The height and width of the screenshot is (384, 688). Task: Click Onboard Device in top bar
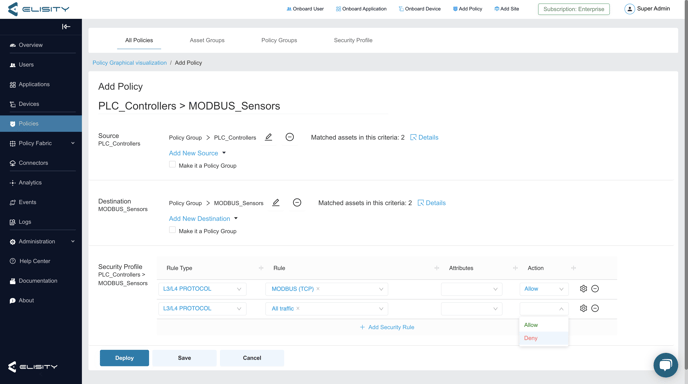(x=419, y=9)
